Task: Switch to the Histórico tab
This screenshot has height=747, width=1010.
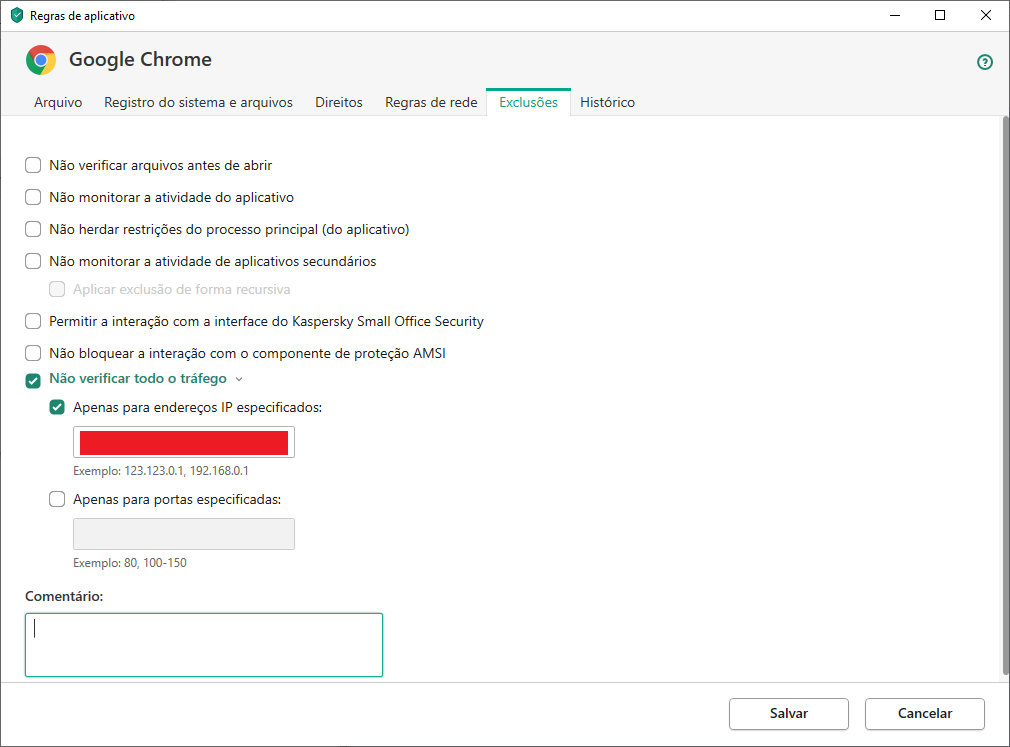Action: (607, 102)
